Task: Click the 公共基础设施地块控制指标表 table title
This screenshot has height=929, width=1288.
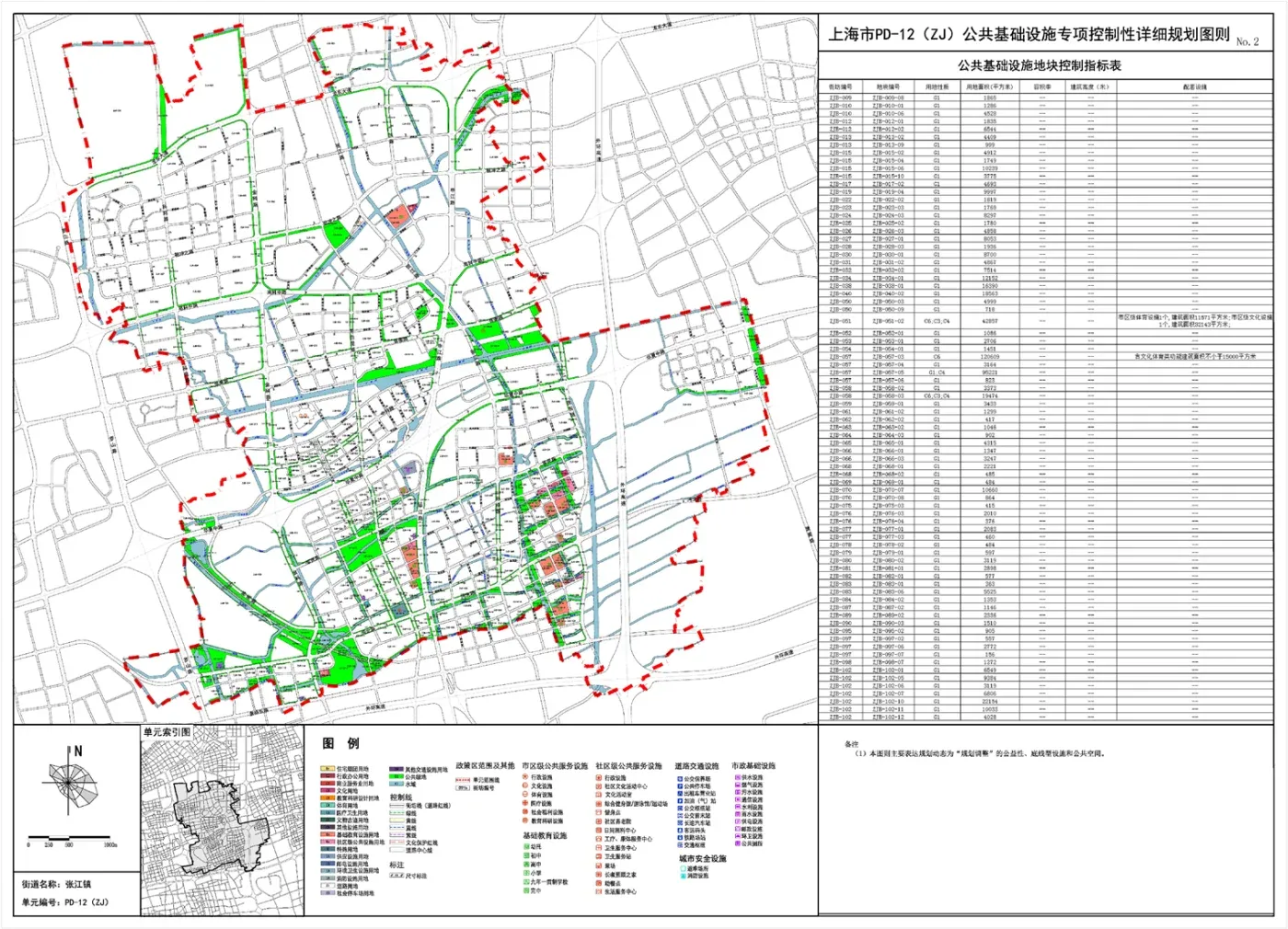Action: coord(1040,65)
